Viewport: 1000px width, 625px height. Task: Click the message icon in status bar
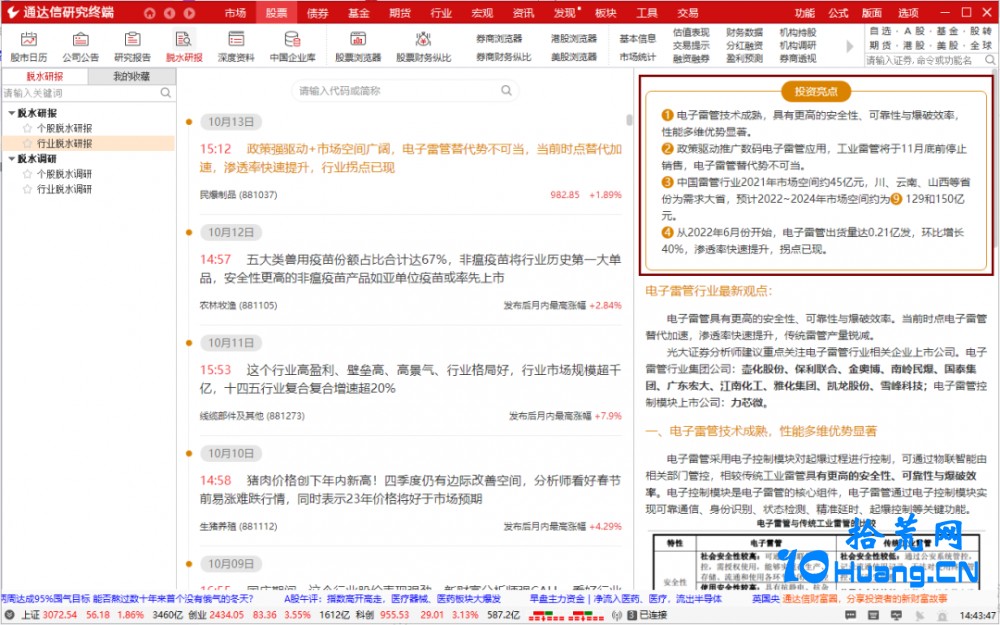coord(851,615)
